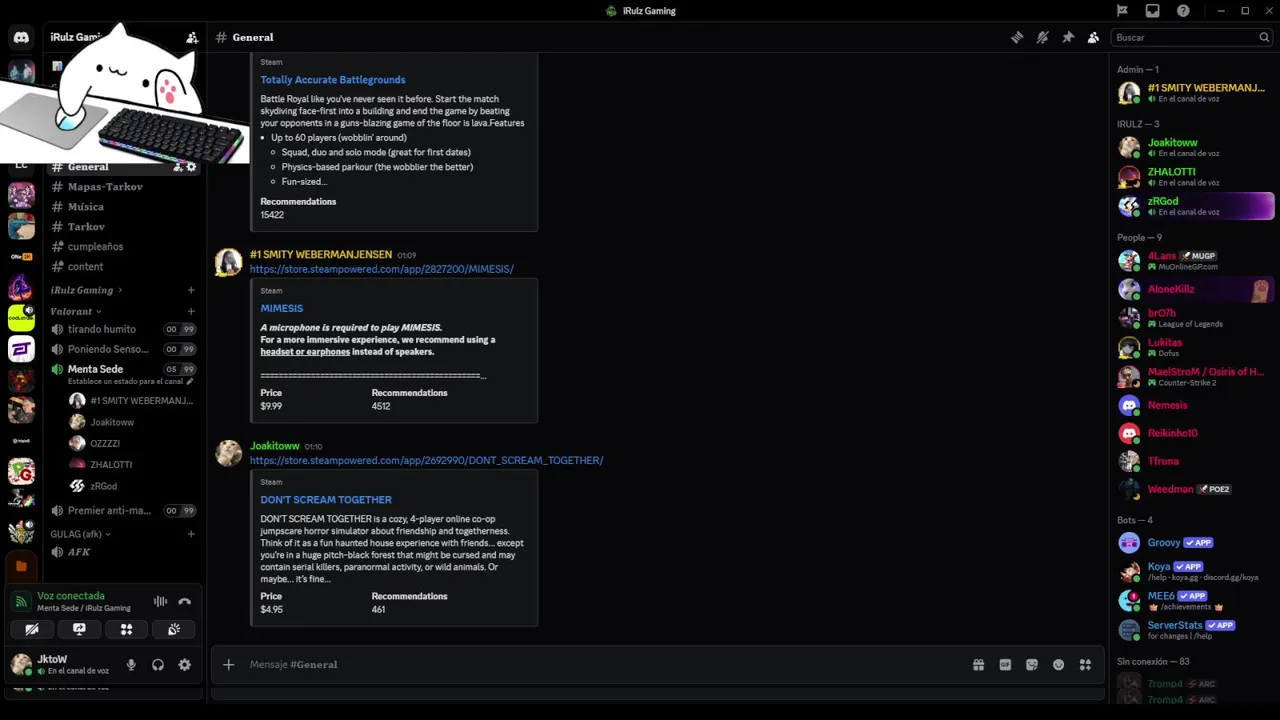Select member AloneKillz in member list
Screen dimensions: 1280x720
[x=1194, y=289]
